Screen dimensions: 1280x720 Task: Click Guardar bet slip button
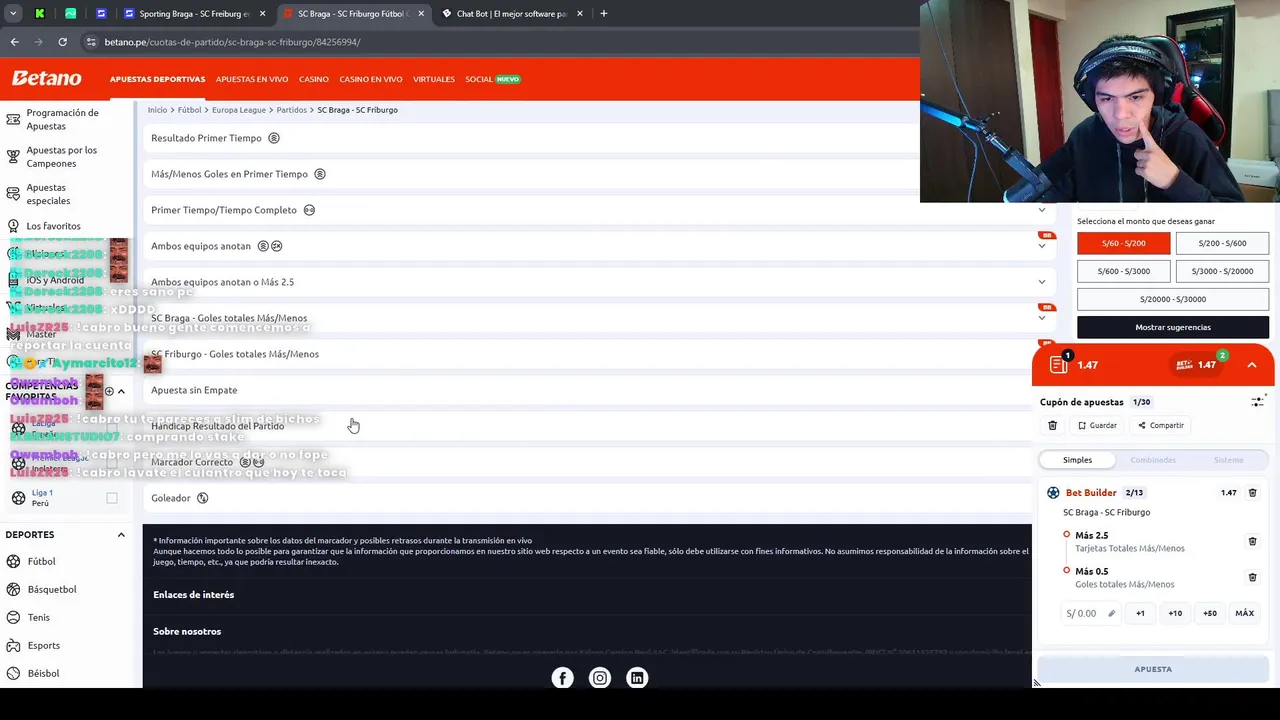[1097, 425]
